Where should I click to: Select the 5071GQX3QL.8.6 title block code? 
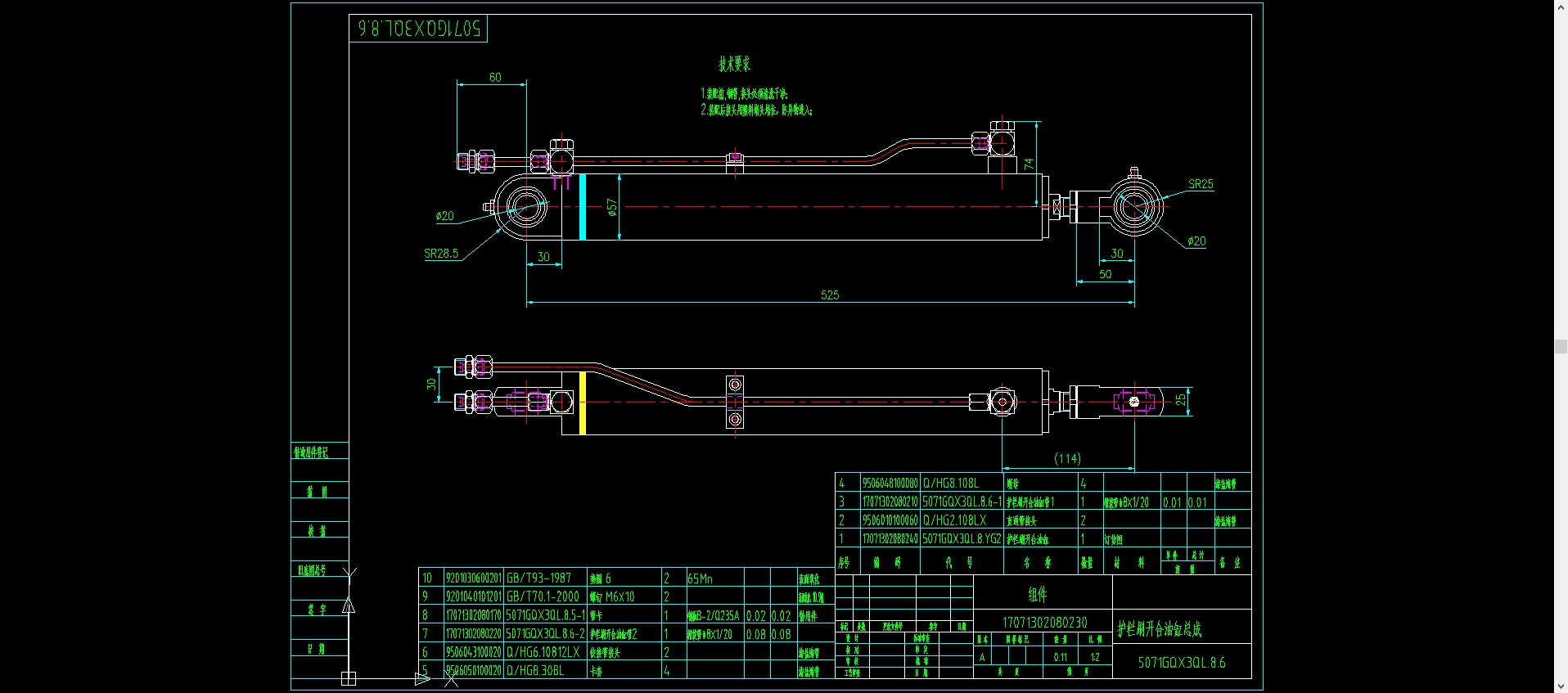tap(1182, 663)
